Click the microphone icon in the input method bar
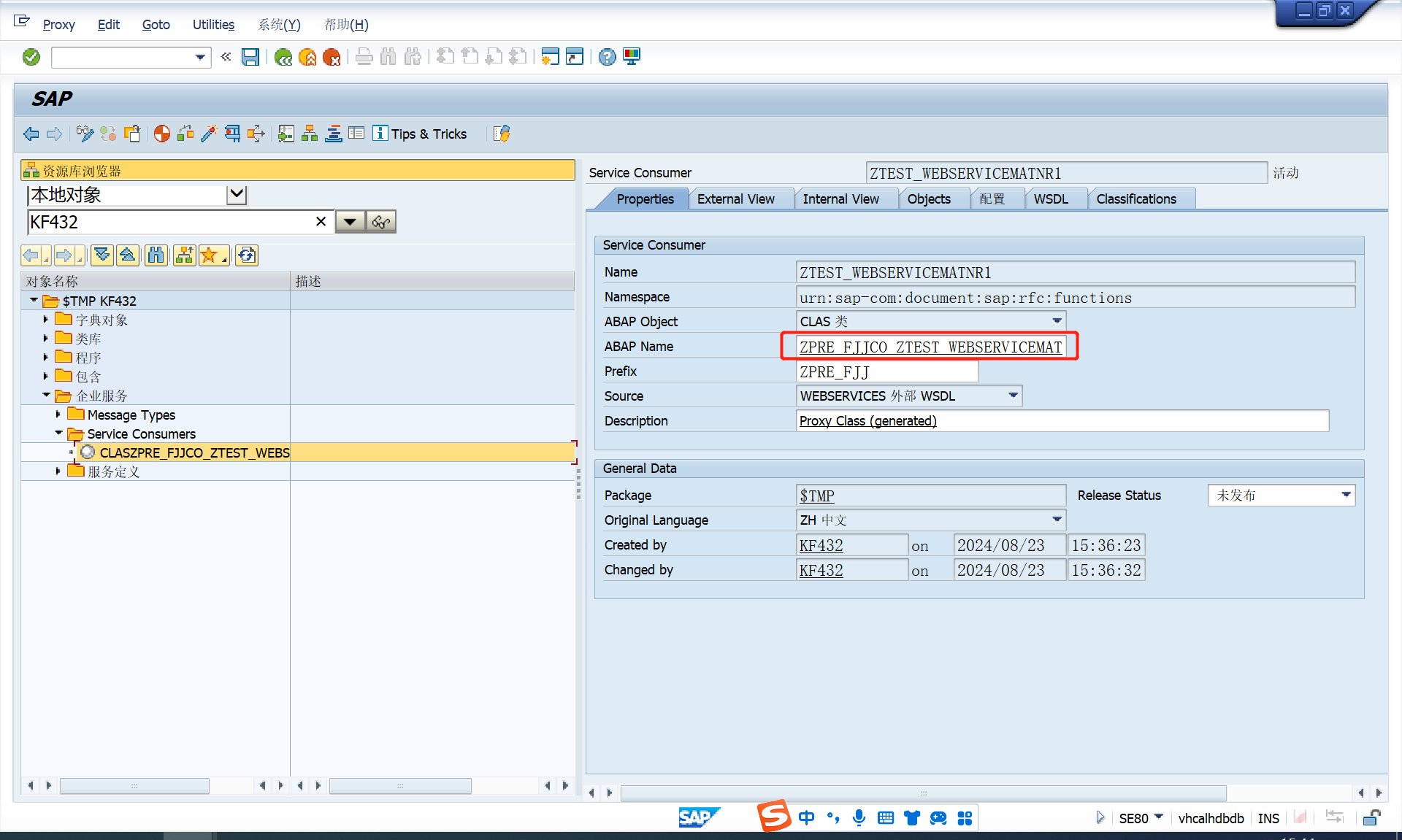 pos(859,818)
